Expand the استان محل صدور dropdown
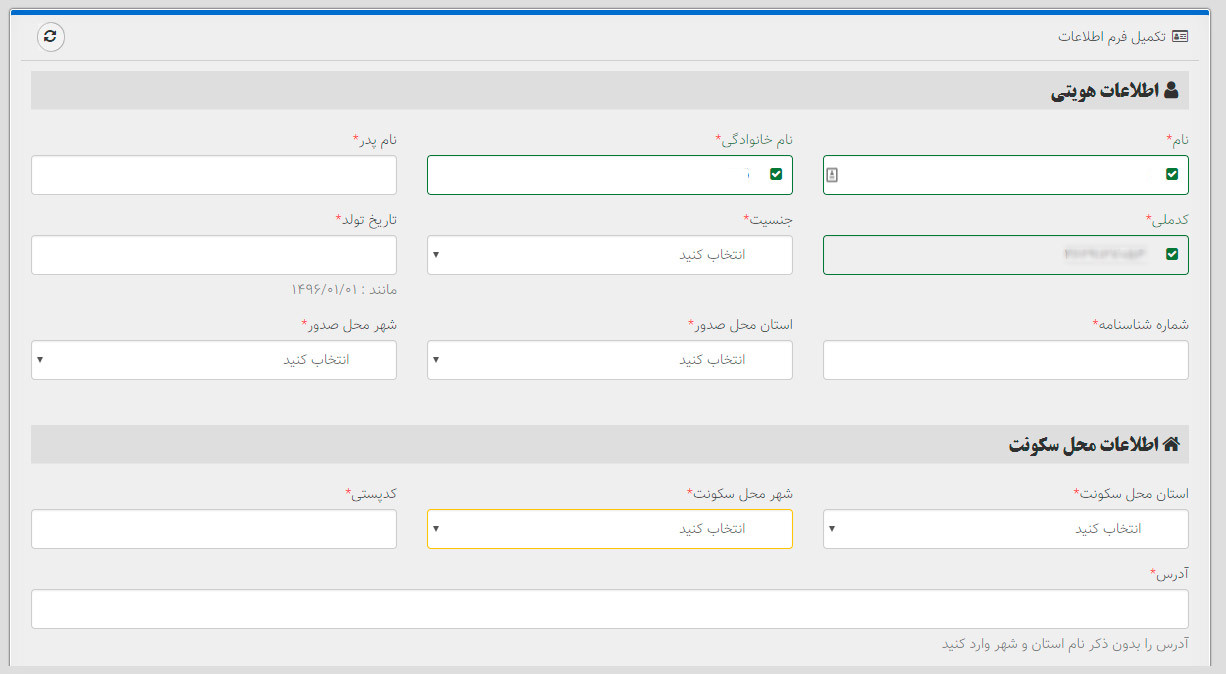The image size is (1226, 674). coord(609,360)
